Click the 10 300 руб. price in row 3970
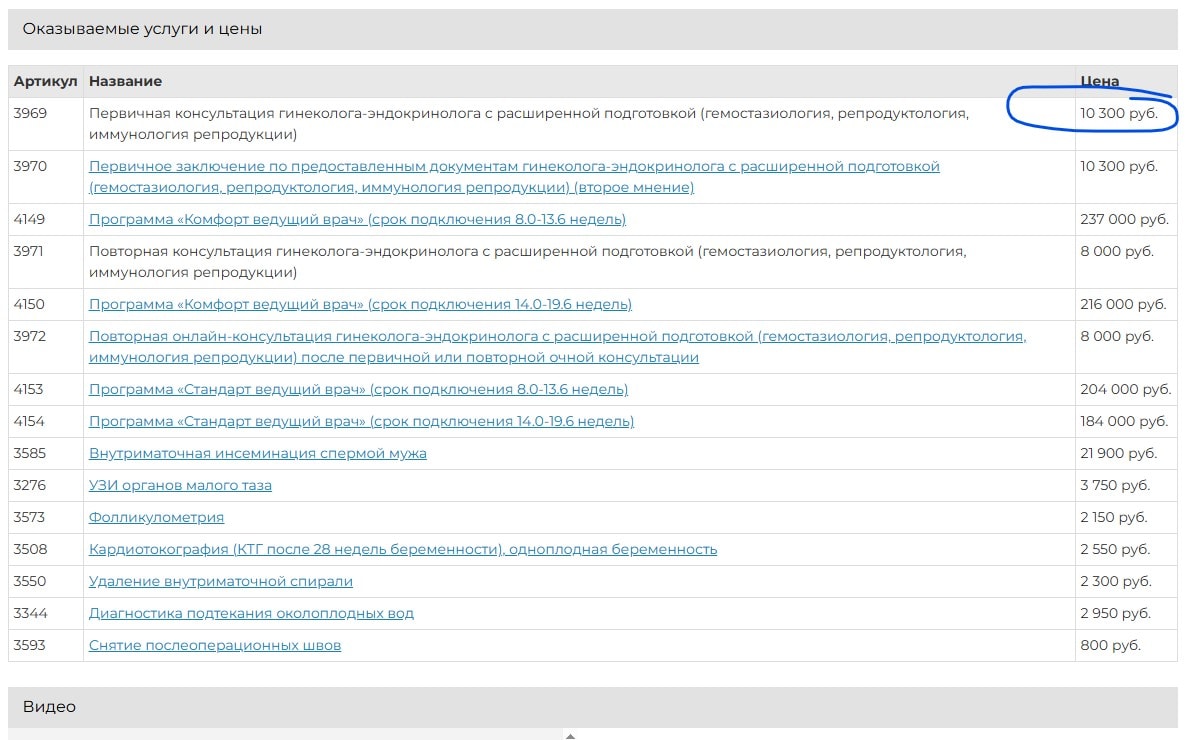 coord(1119,166)
